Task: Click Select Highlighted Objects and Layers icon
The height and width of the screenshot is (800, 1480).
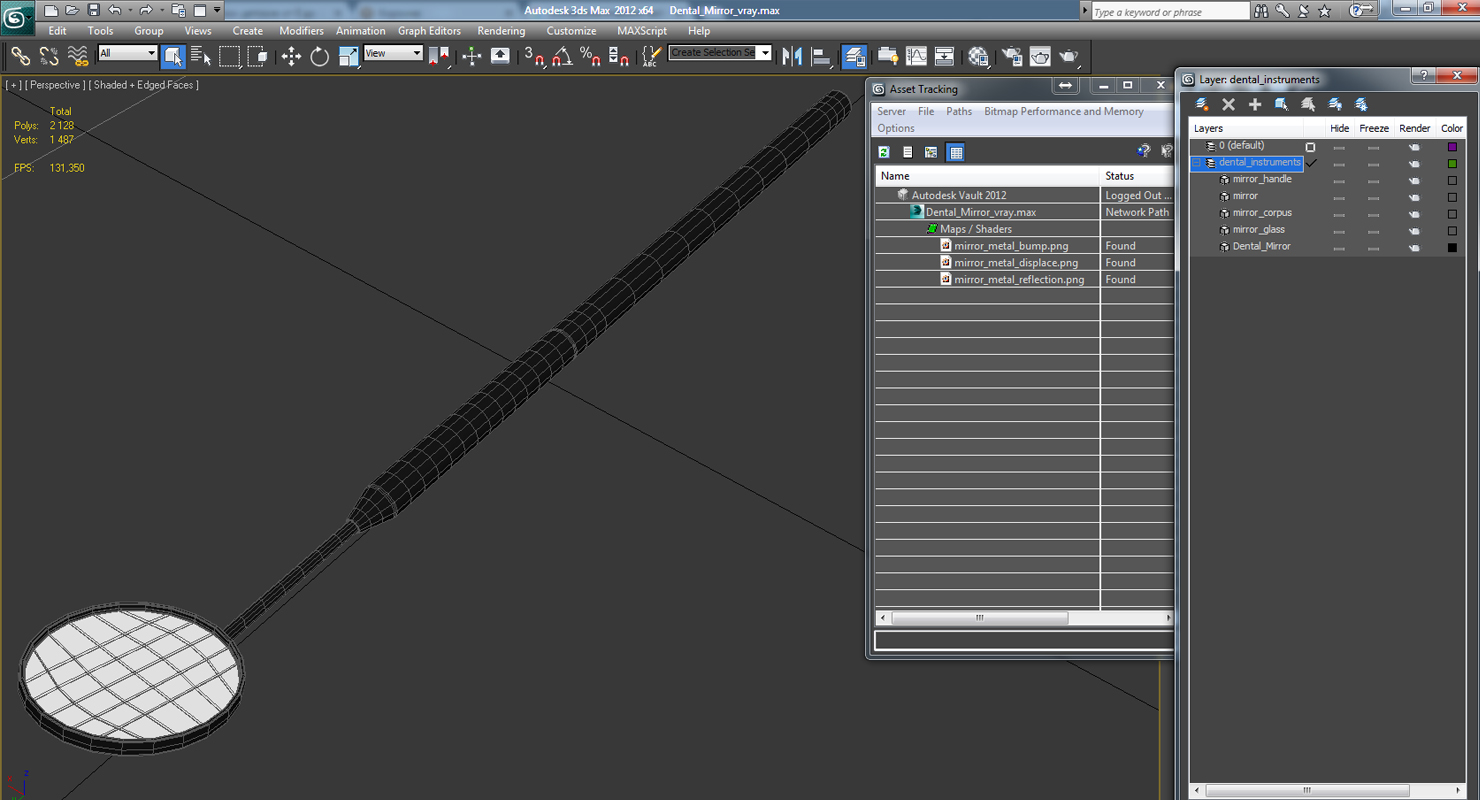Action: 1281,104
